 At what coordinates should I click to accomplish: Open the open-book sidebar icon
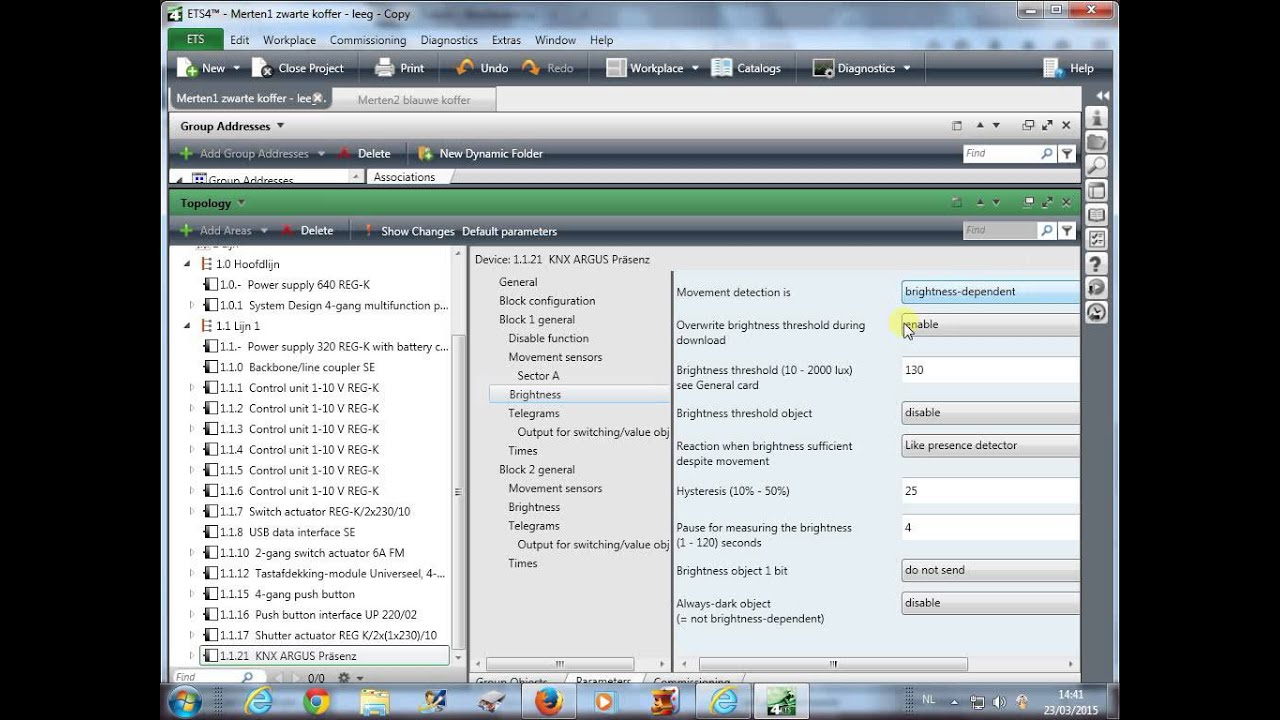1097,215
